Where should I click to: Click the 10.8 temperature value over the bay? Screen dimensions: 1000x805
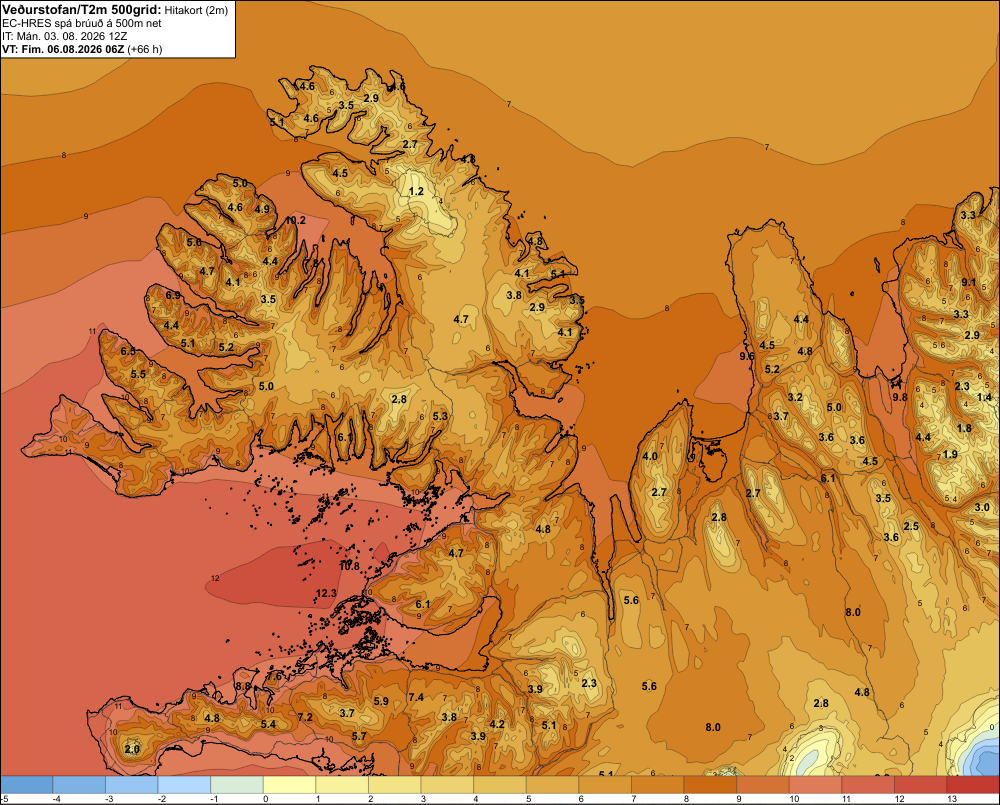click(x=349, y=566)
